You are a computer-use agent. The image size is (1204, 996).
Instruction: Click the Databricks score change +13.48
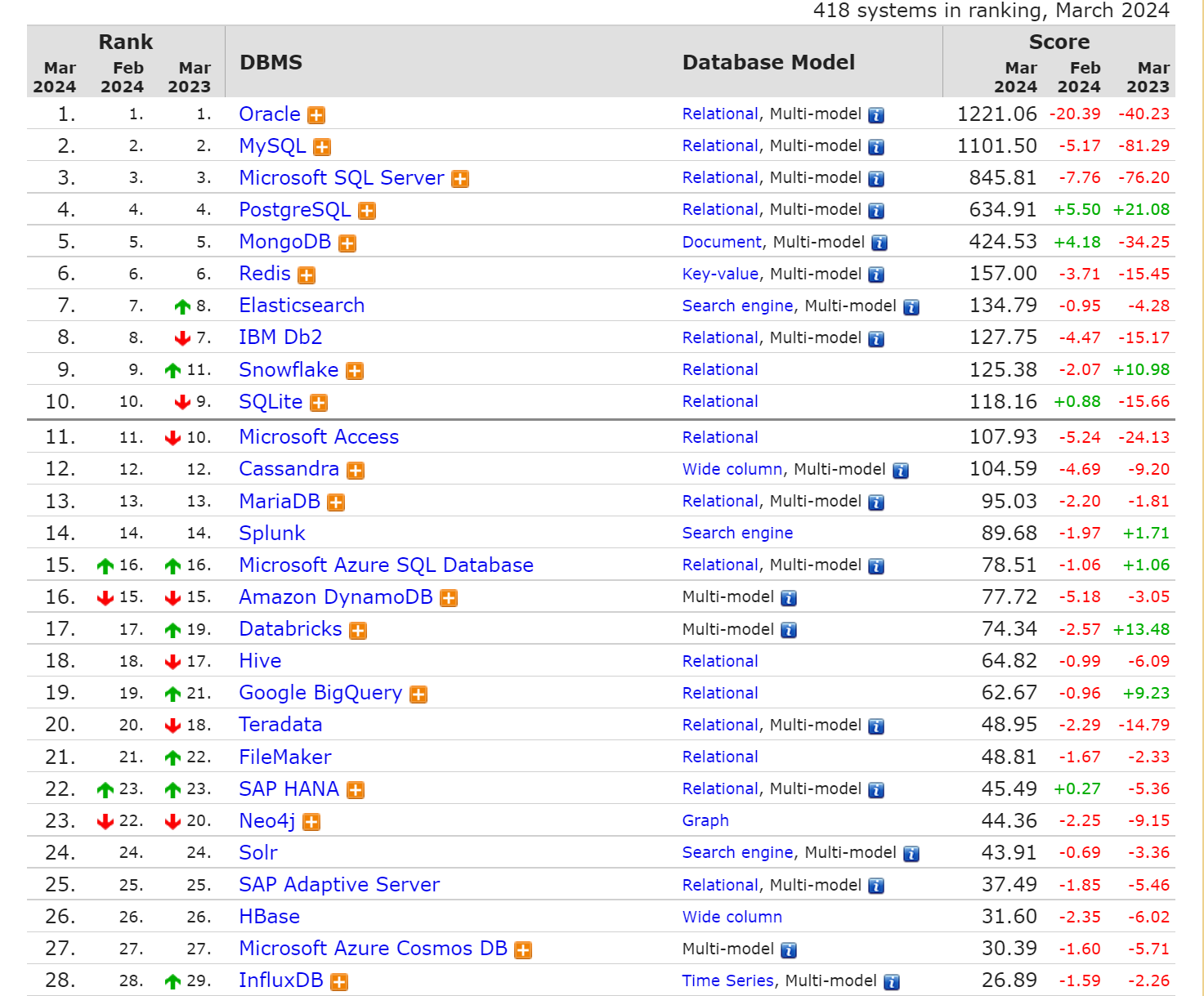click(1141, 630)
